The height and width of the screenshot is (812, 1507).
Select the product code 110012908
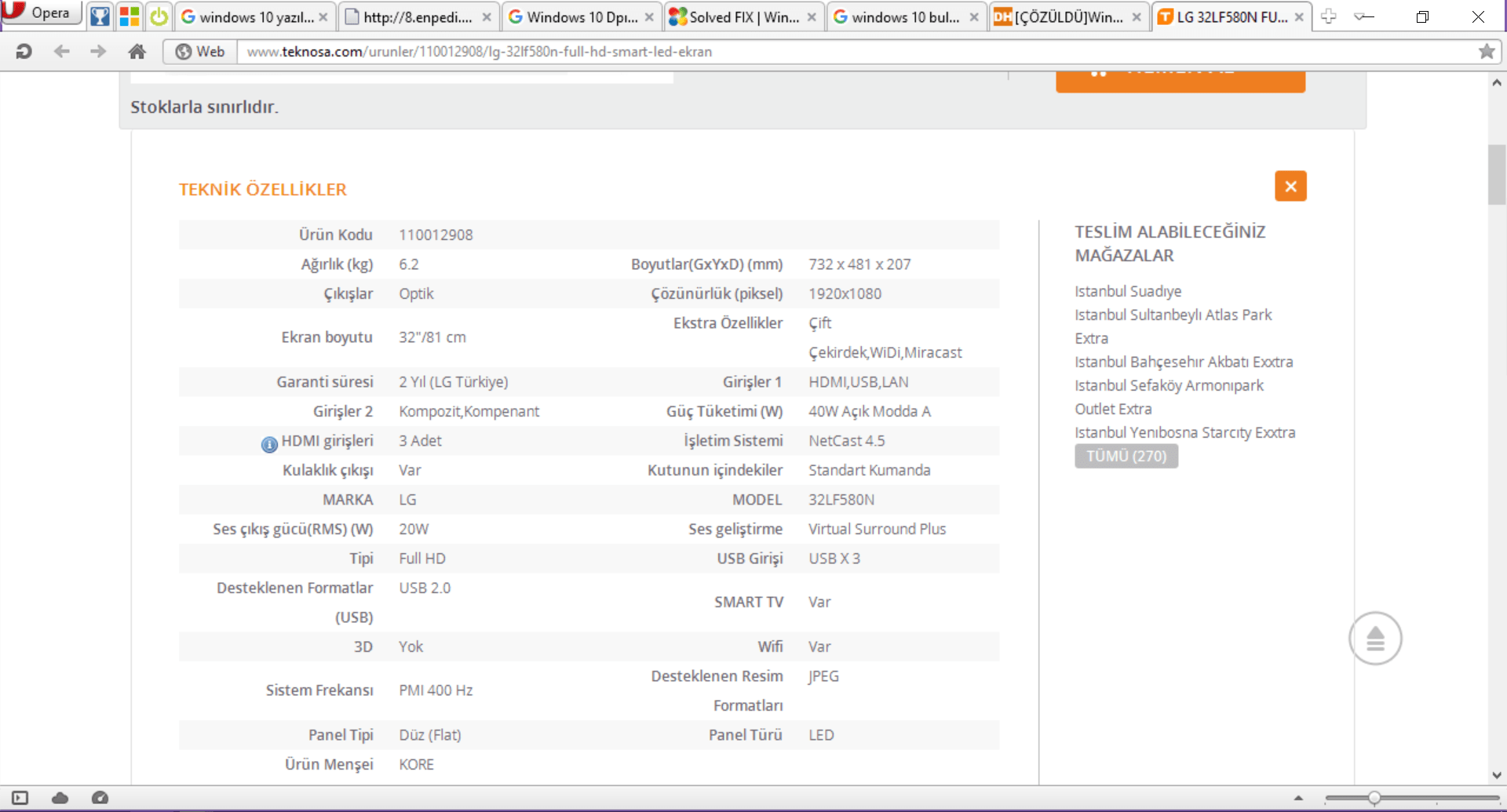[x=436, y=235]
